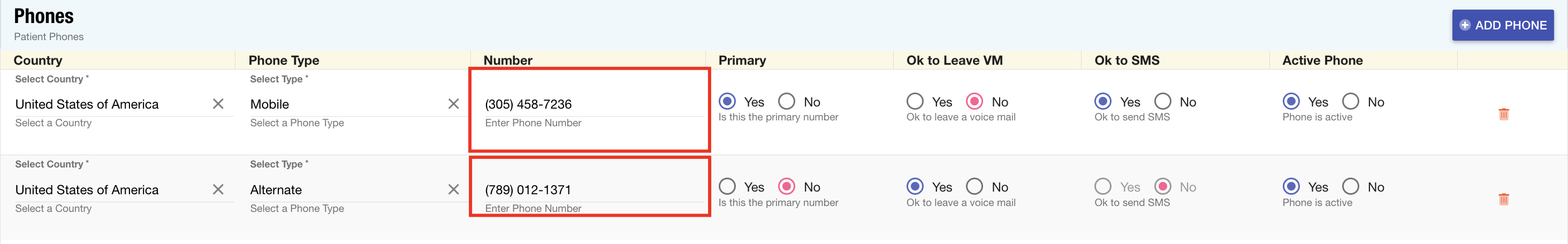The height and width of the screenshot is (244, 1568).
Task: Clear the Alternate phone type selection
Action: tap(453, 190)
